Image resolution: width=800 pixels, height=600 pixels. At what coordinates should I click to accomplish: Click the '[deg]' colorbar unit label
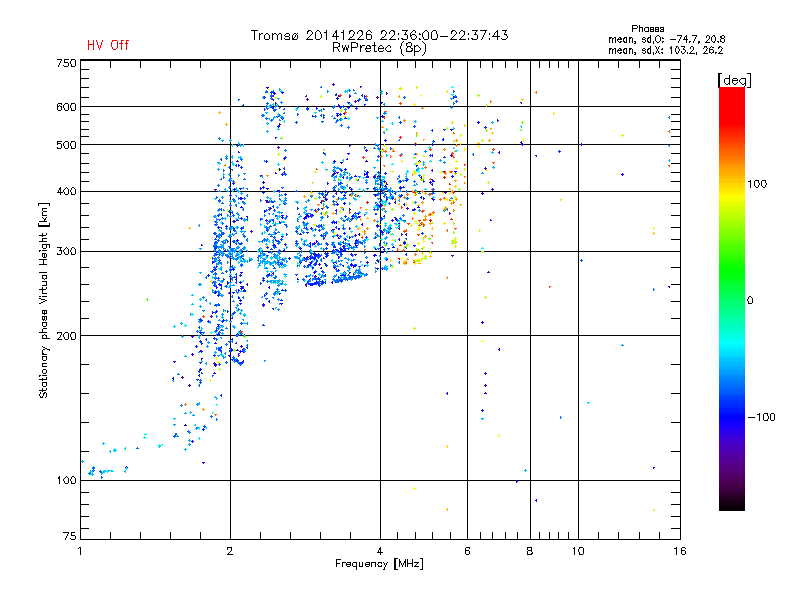click(734, 80)
